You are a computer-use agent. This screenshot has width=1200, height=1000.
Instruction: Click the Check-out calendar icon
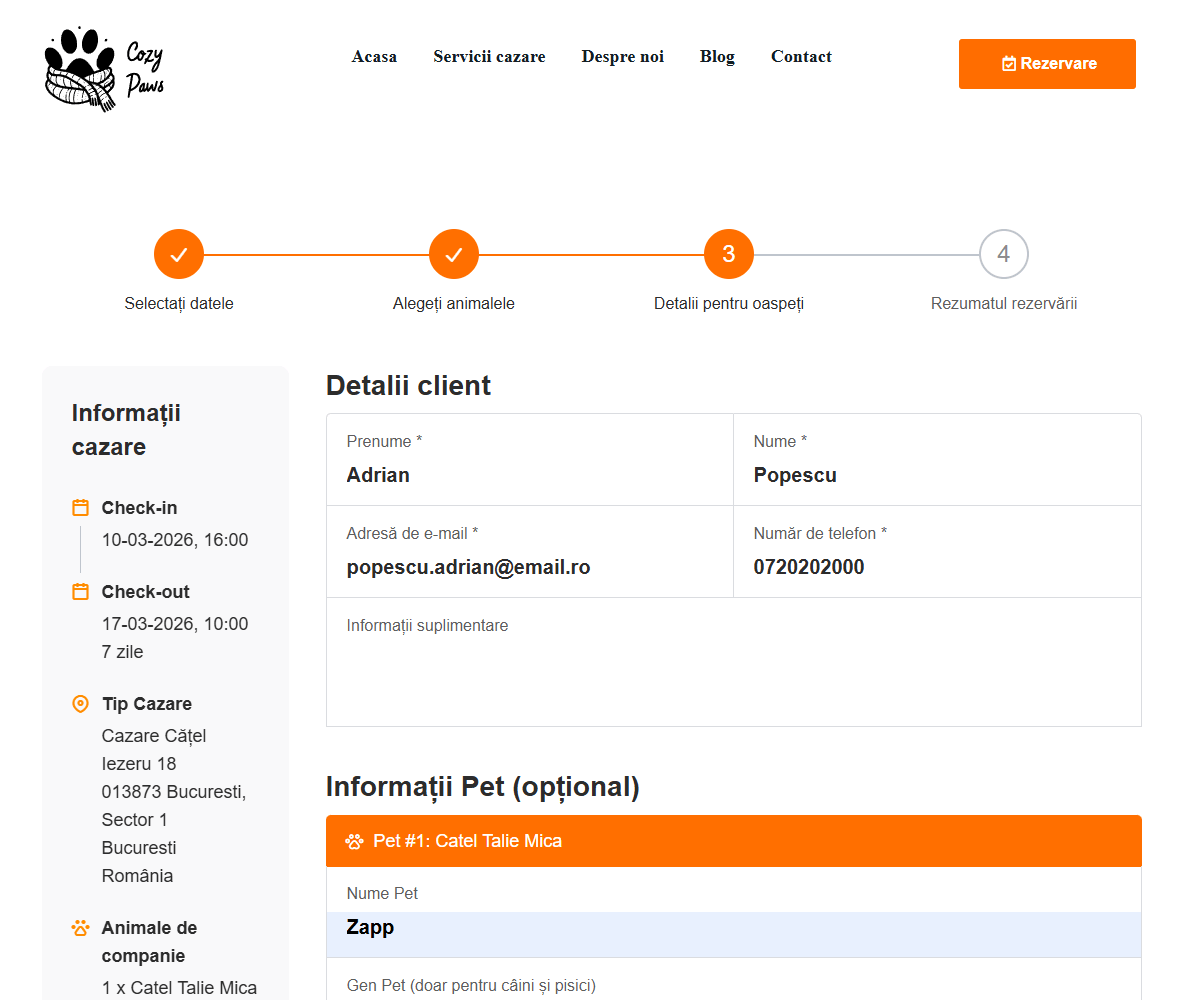81,591
